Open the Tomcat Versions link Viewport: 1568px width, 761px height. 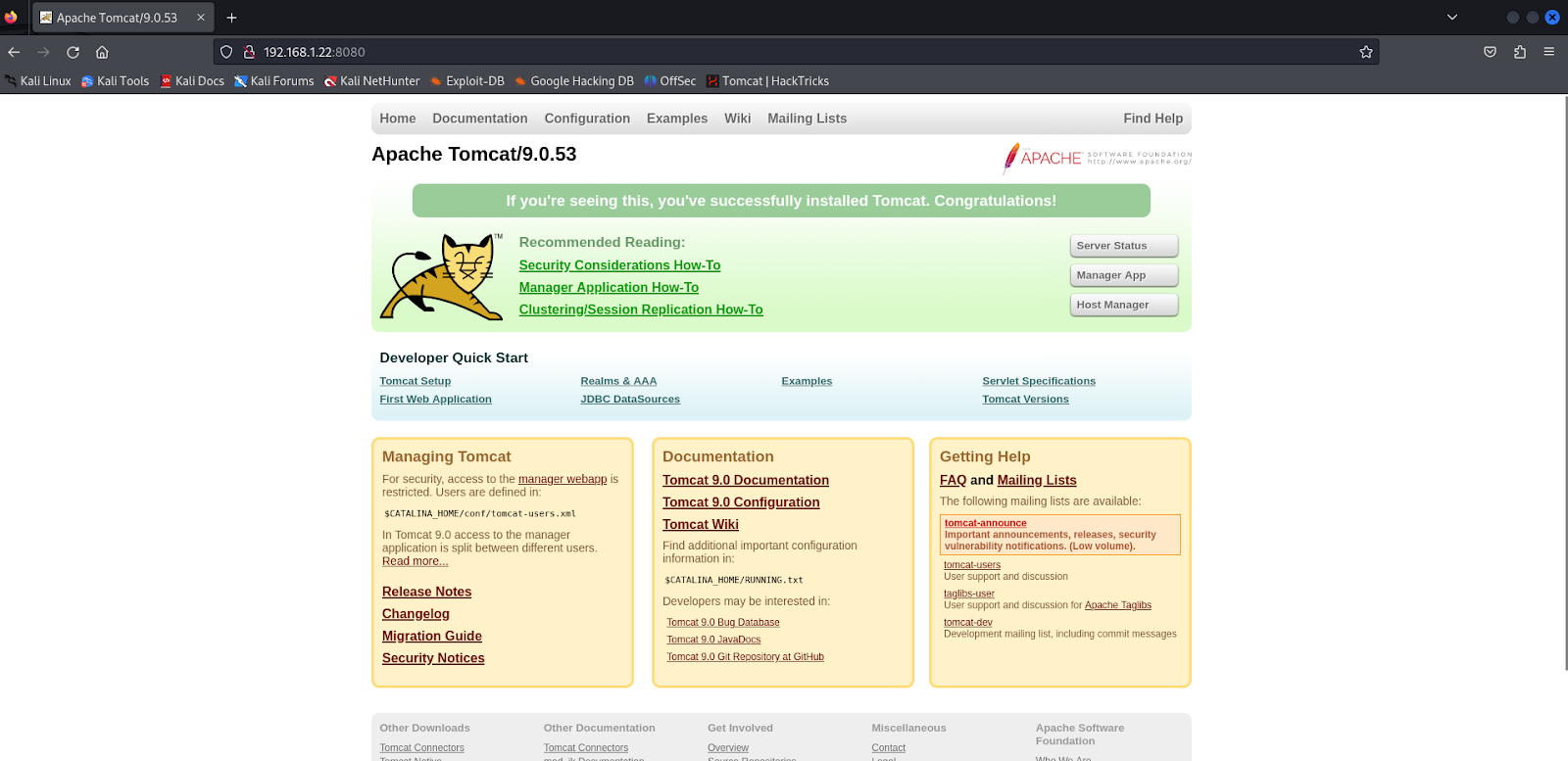tap(1025, 399)
